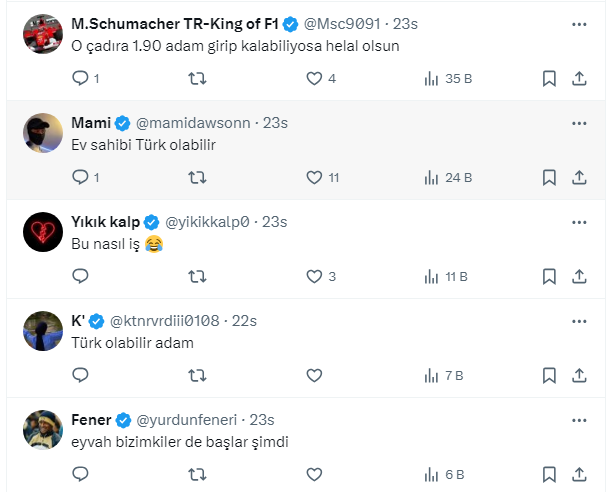Share the Yıkık kalp tweet
Image resolution: width=606 pixels, height=492 pixels.
(579, 276)
